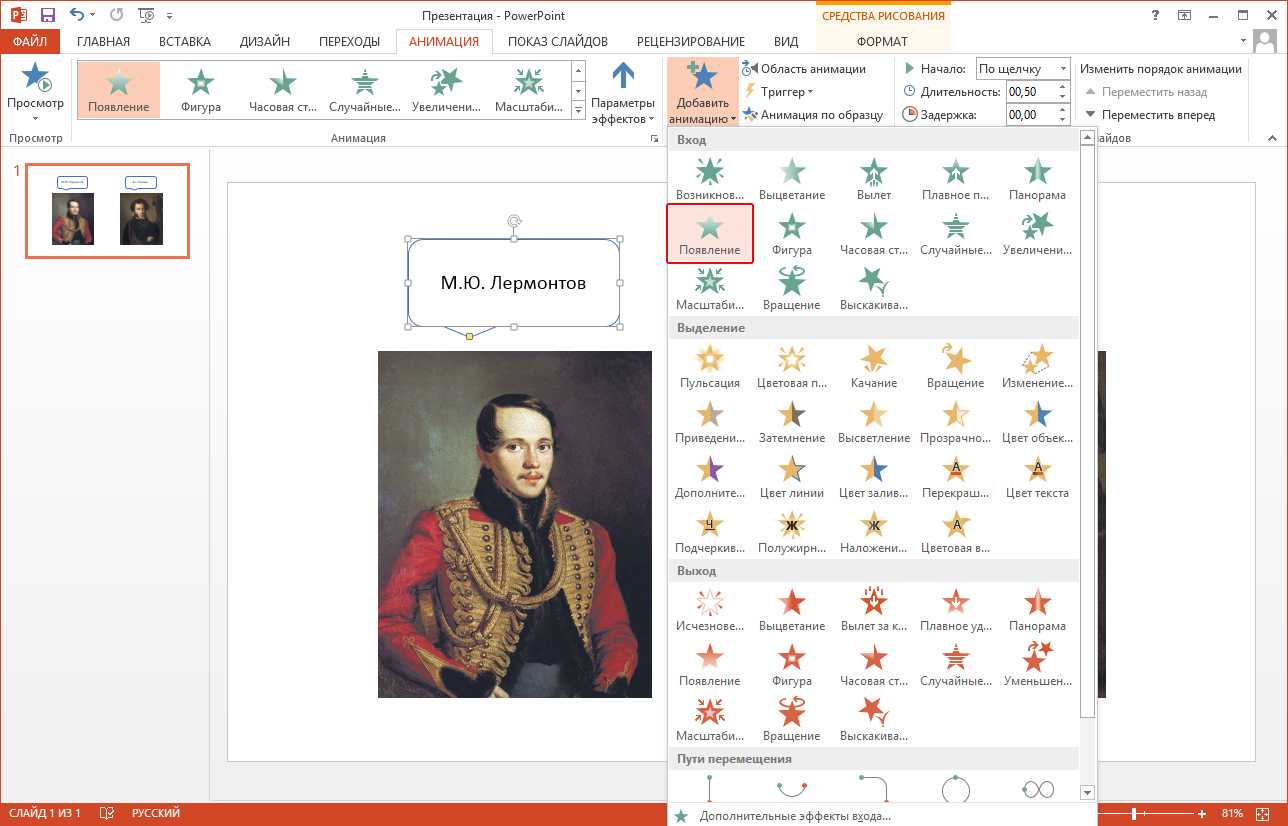Viewport: 1288px width, 826px height.
Task: Choose the Вылет entrance animation
Action: point(873,178)
